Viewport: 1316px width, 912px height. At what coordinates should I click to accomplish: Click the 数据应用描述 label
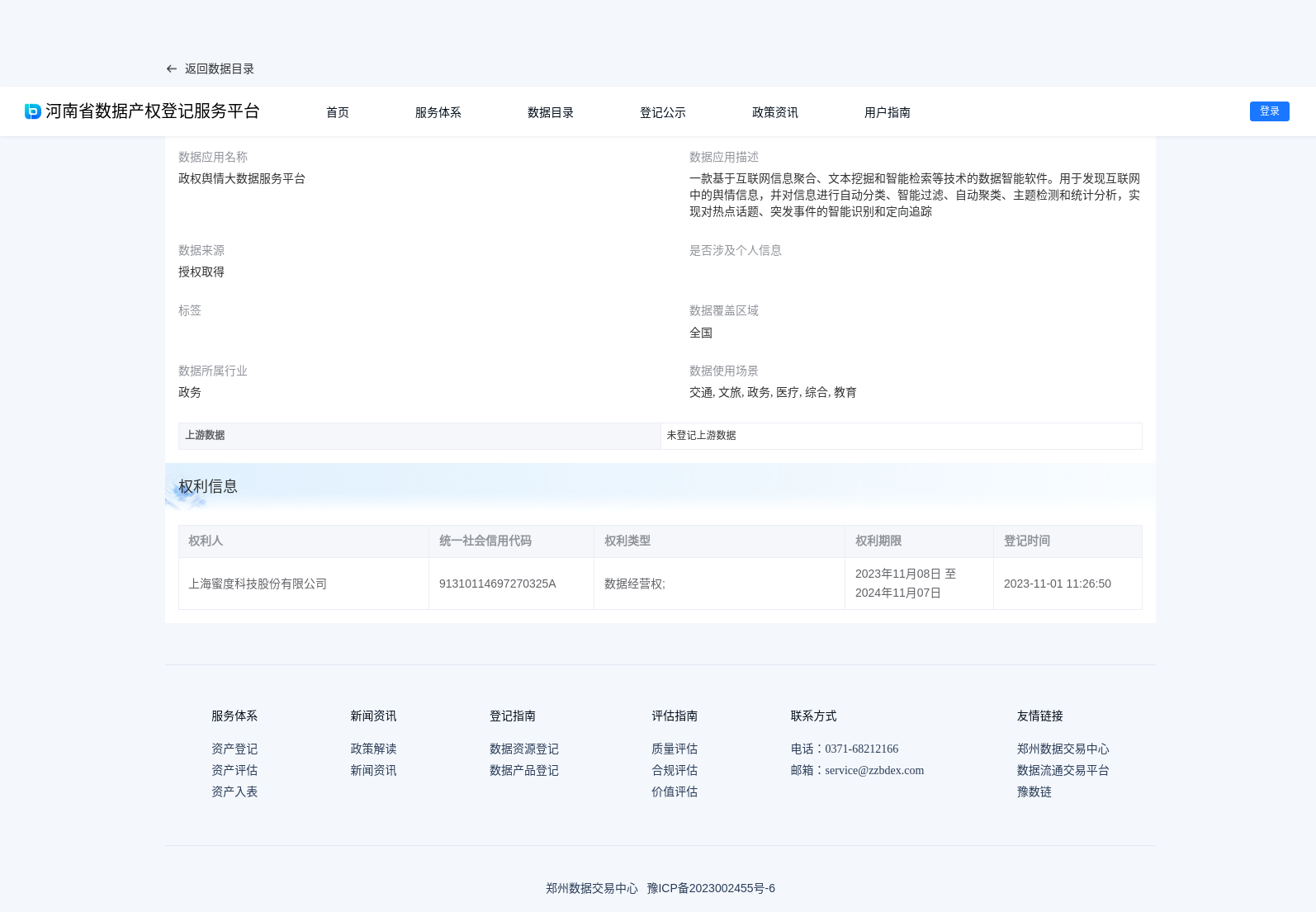[724, 157]
